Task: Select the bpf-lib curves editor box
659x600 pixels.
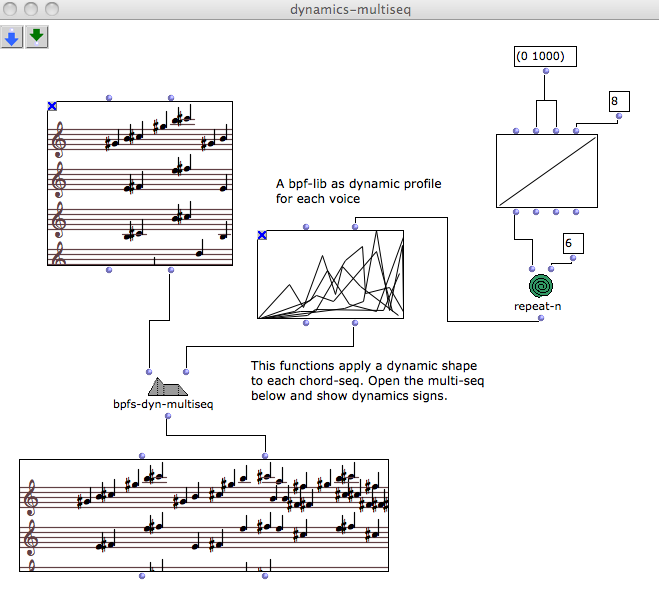Action: [x=330, y=275]
